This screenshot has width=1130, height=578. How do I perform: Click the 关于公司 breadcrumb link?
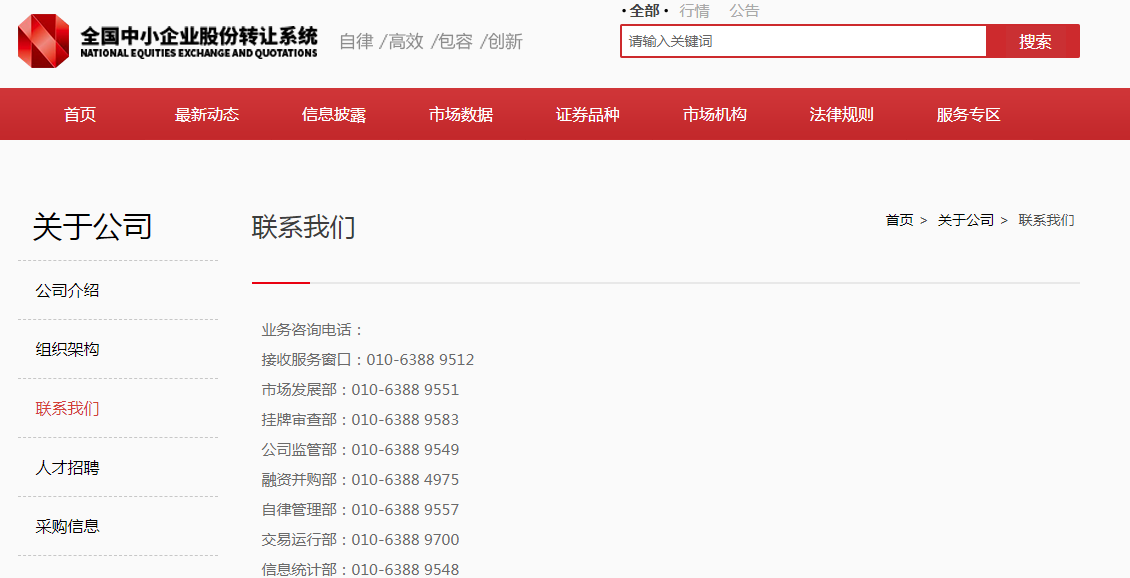click(x=965, y=220)
